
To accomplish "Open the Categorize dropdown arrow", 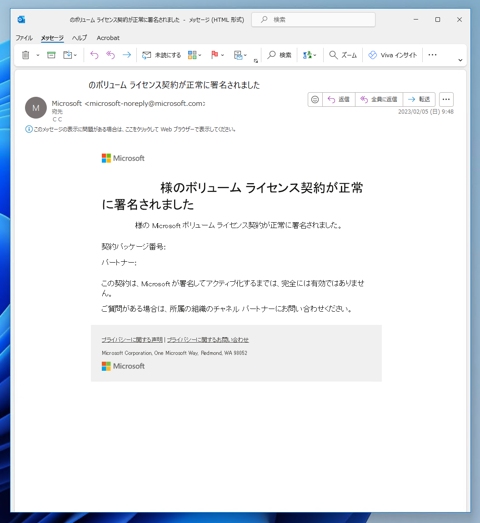I will point(200,55).
